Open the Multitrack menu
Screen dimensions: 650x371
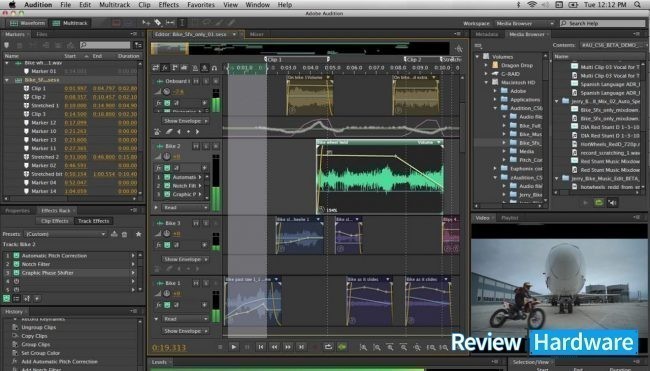tap(114, 5)
